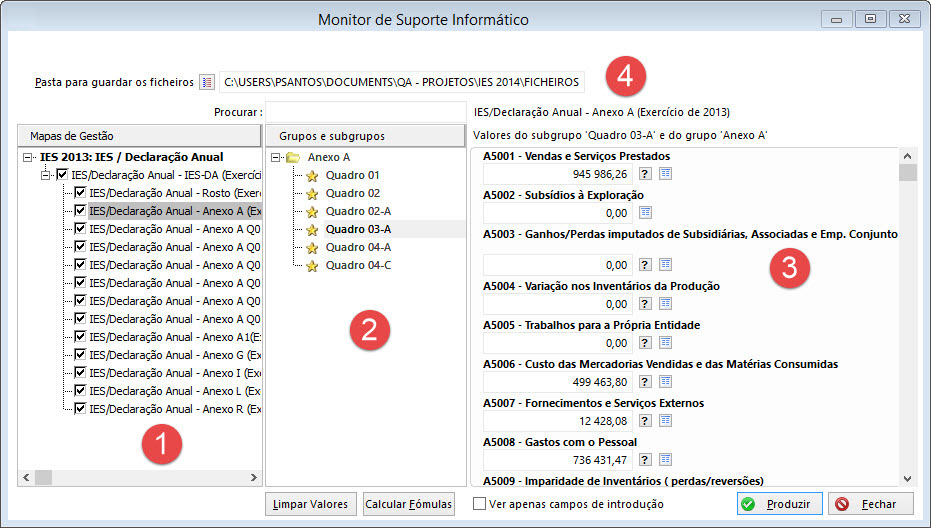This screenshot has width=931, height=528.
Task: Select Quadro 04-C subgroup
Action: [x=358, y=265]
